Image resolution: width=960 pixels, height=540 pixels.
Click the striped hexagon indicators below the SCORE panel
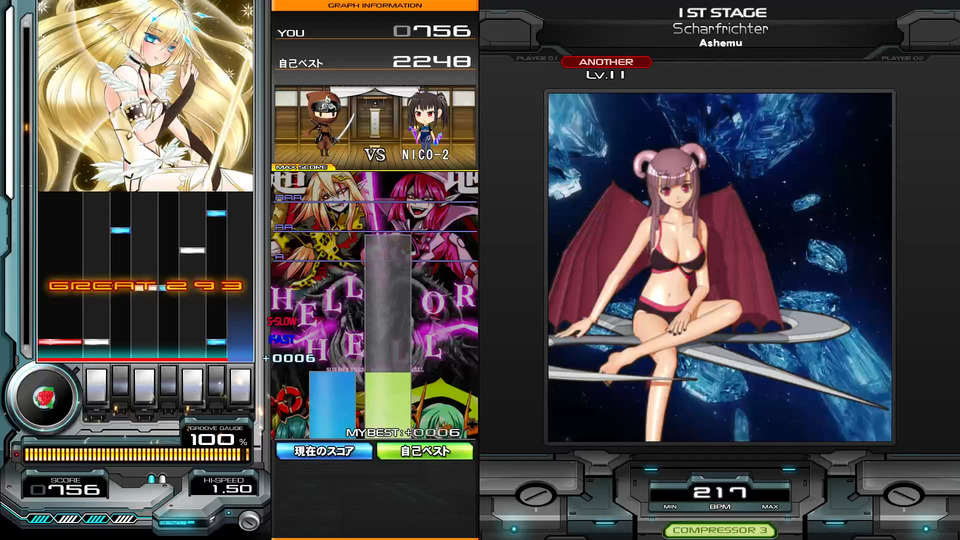[82, 519]
